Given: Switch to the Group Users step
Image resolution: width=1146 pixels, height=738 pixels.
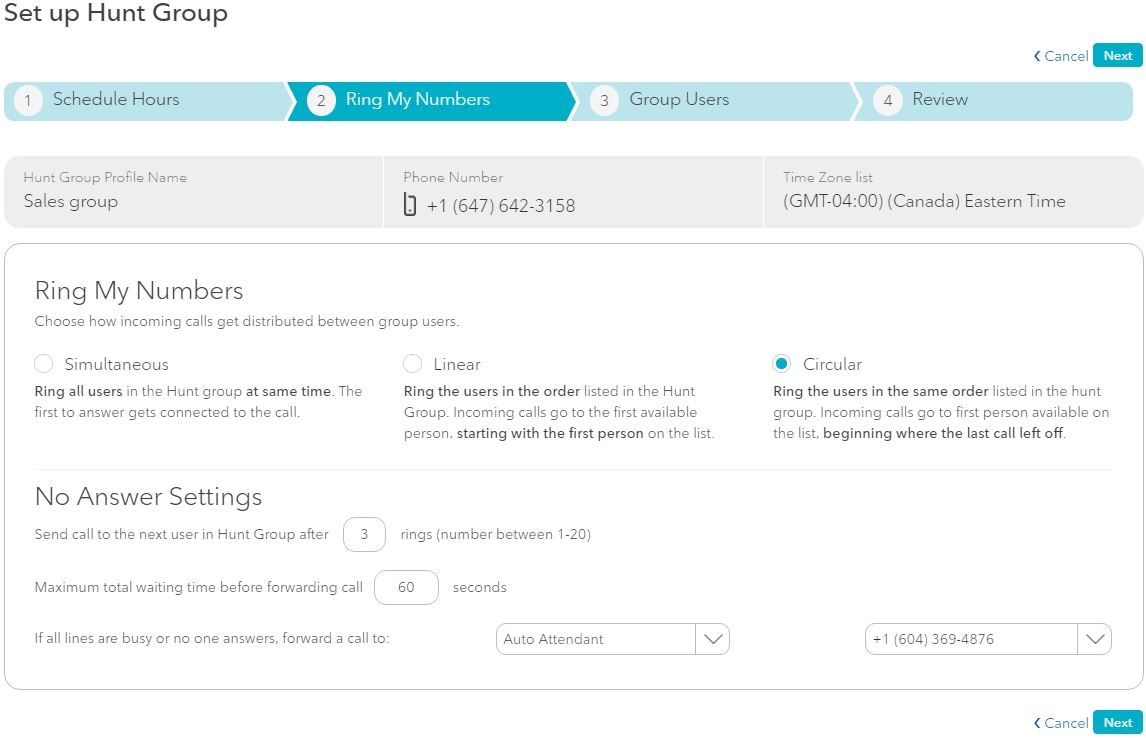Looking at the screenshot, I should (679, 100).
